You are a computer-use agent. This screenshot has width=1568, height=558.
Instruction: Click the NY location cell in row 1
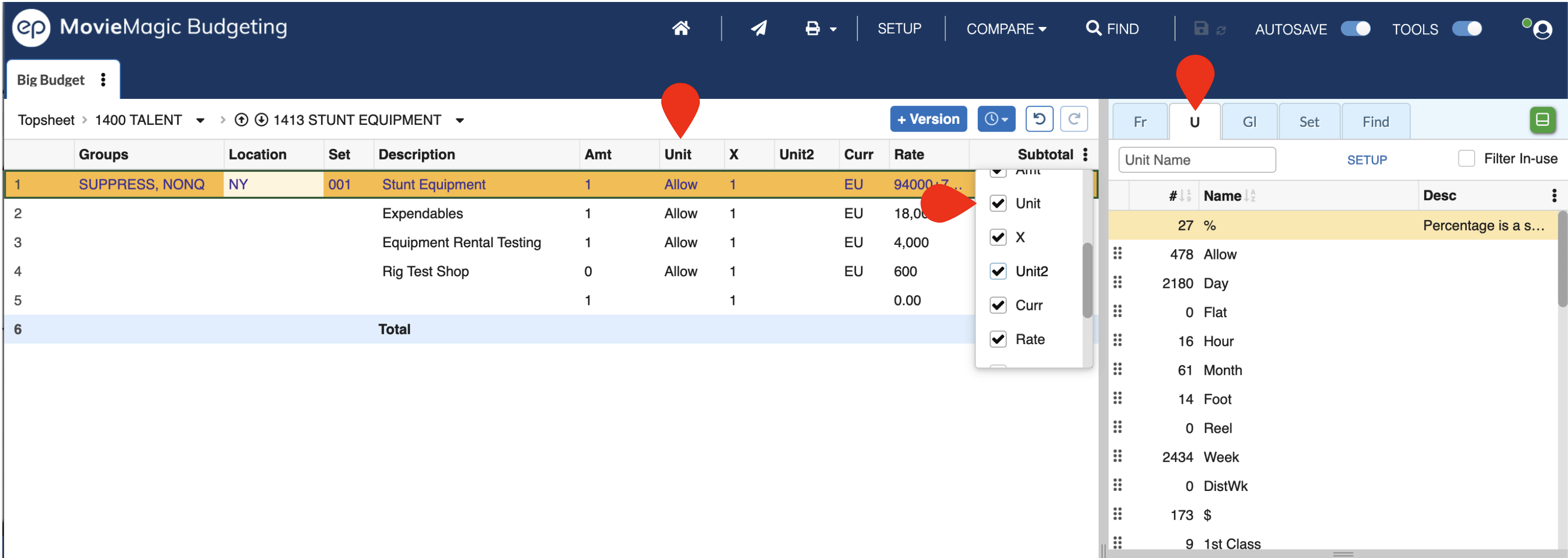[x=273, y=185]
